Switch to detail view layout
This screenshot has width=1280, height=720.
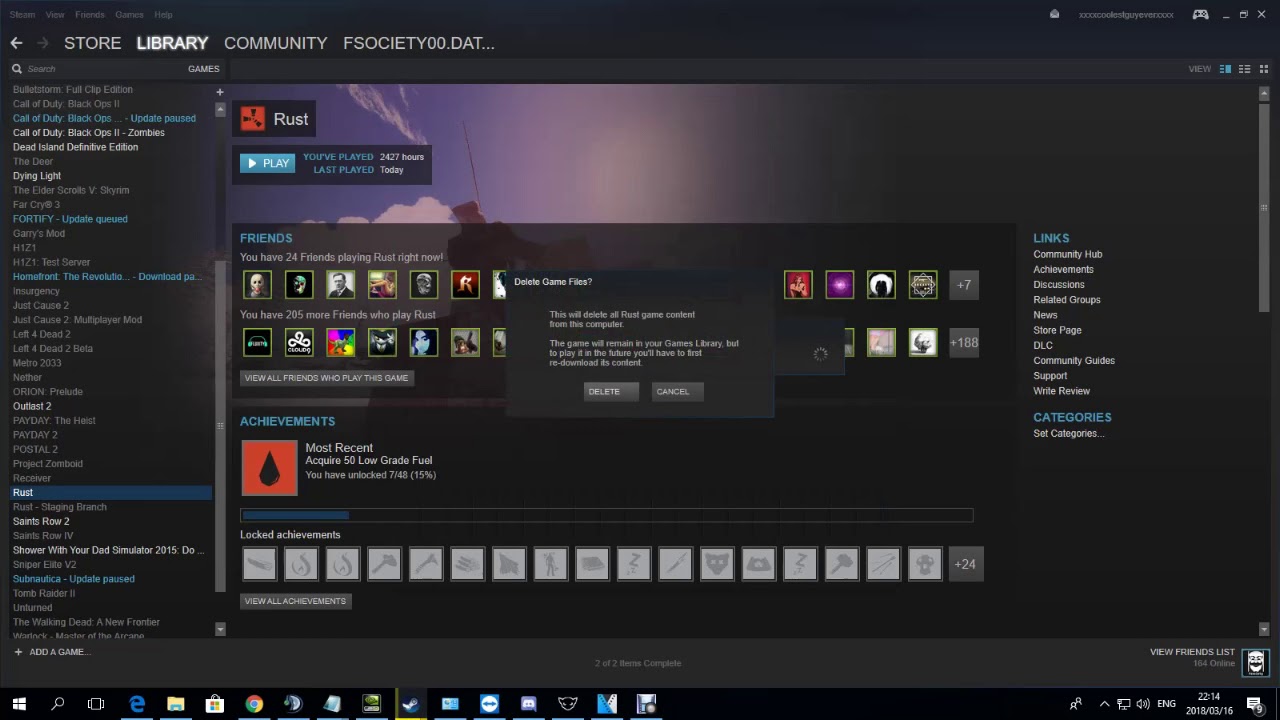pyautogui.click(x=1225, y=69)
